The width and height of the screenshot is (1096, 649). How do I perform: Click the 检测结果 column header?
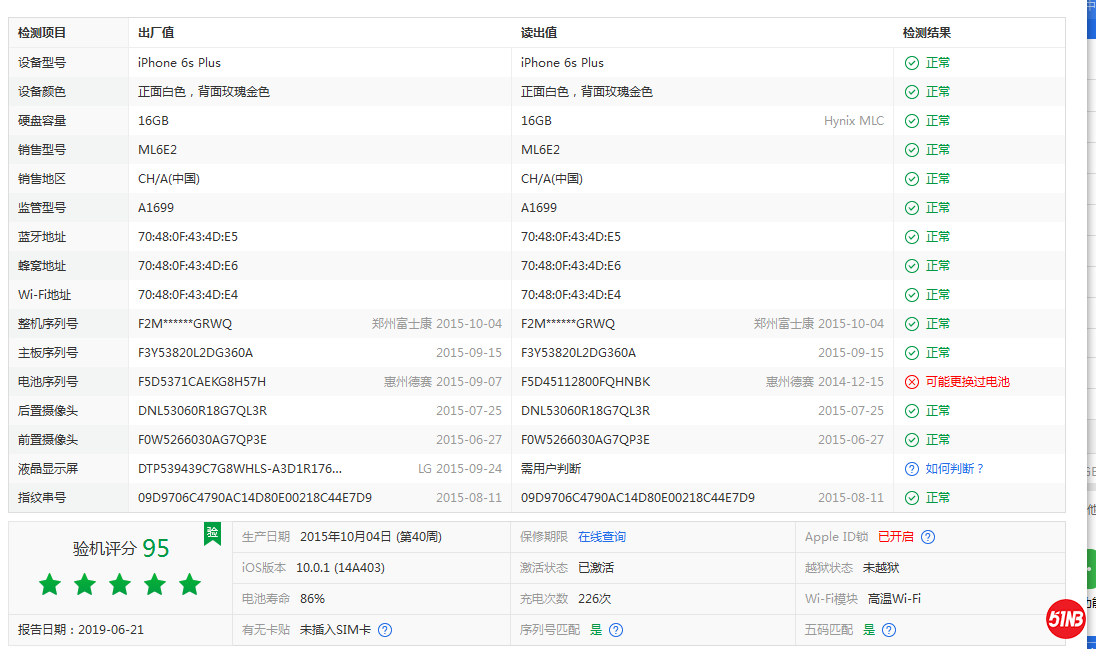pyautogui.click(x=927, y=33)
